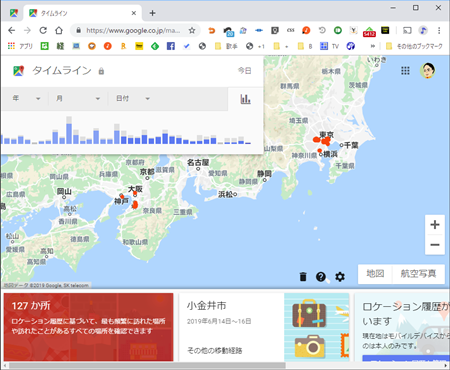Toggle the bar chart icon in timeline

[245, 99]
